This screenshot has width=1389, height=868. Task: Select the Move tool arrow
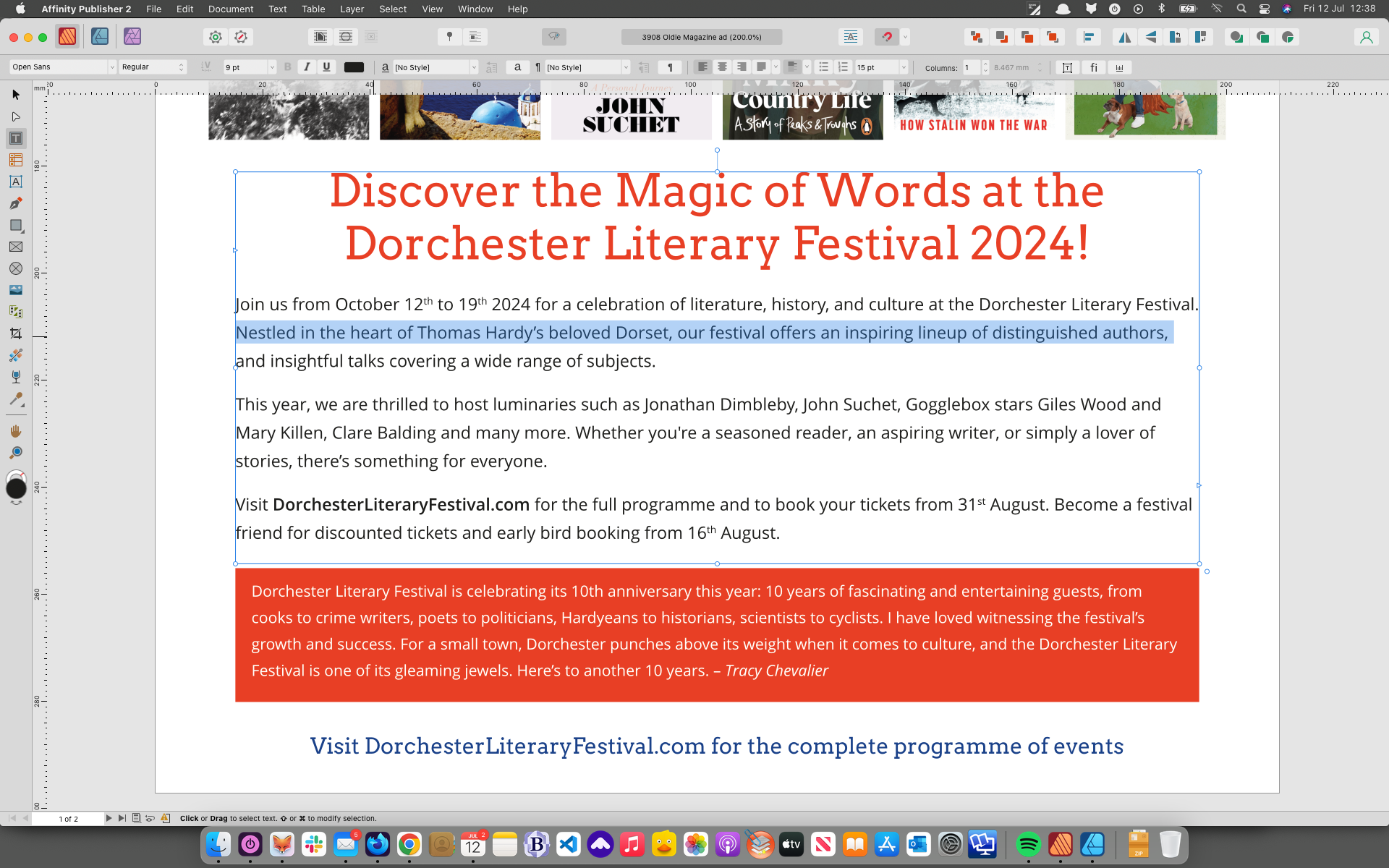(16, 95)
